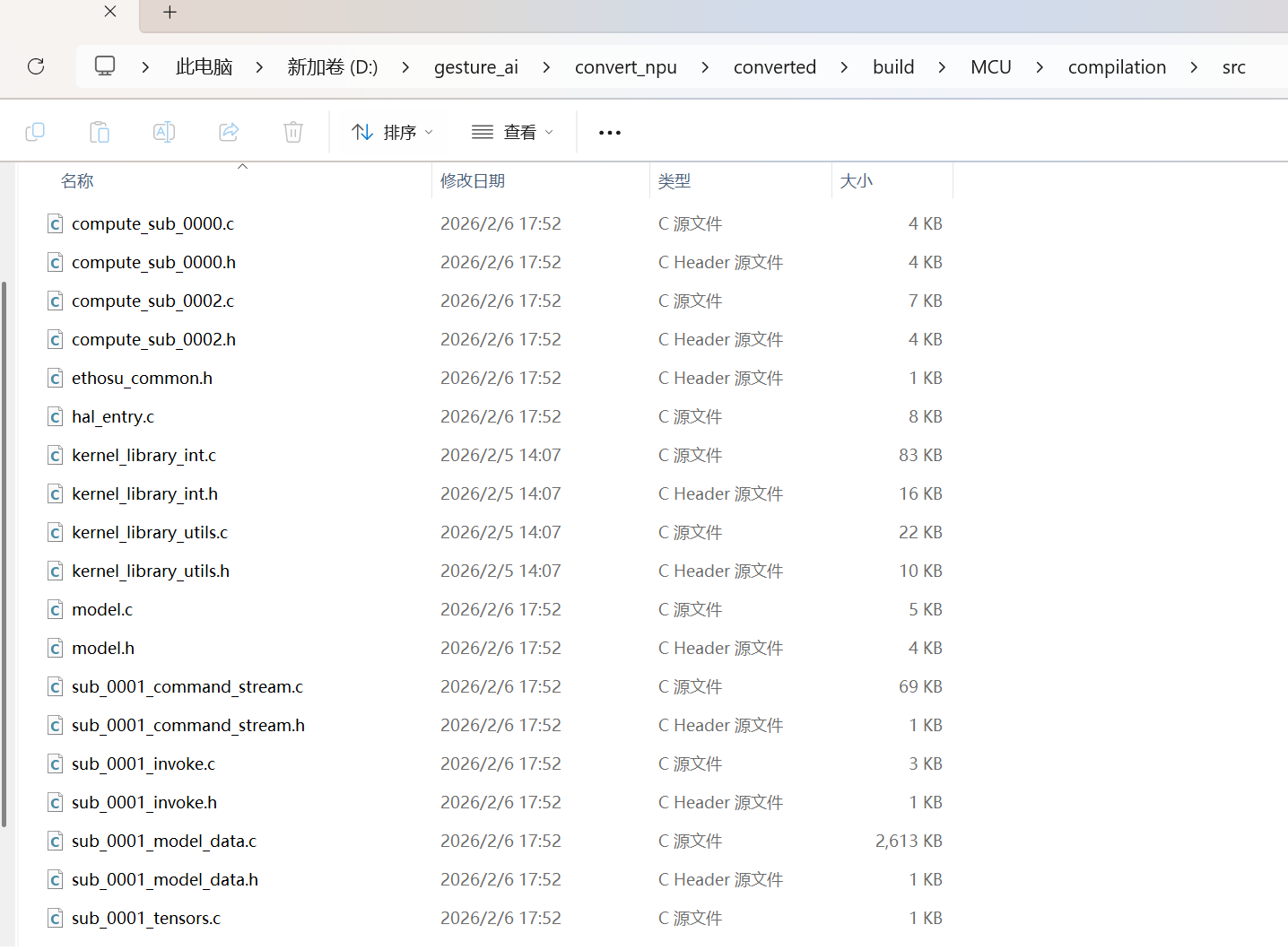Click file icon of ethosu_common.h
Image resolution: width=1288 pixels, height=951 pixels.
pyautogui.click(x=56, y=378)
